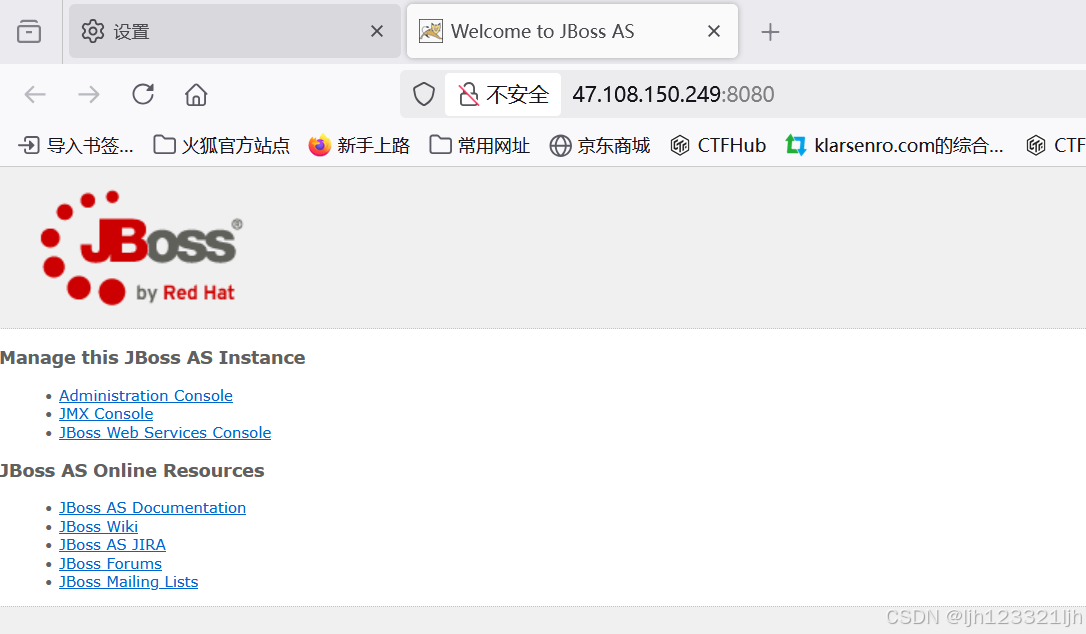Click the JBoss AS Online Resources heading

pyautogui.click(x=132, y=470)
